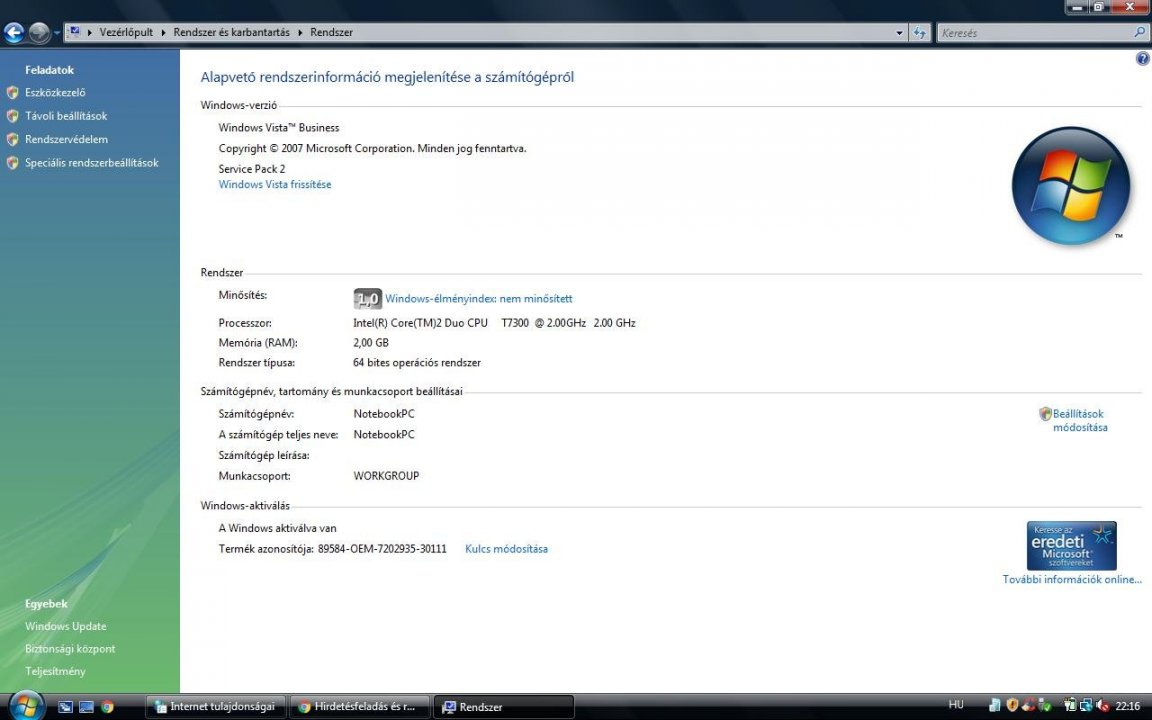
Task: Click shield icon beside Eszközkezelő
Action: [x=12, y=93]
